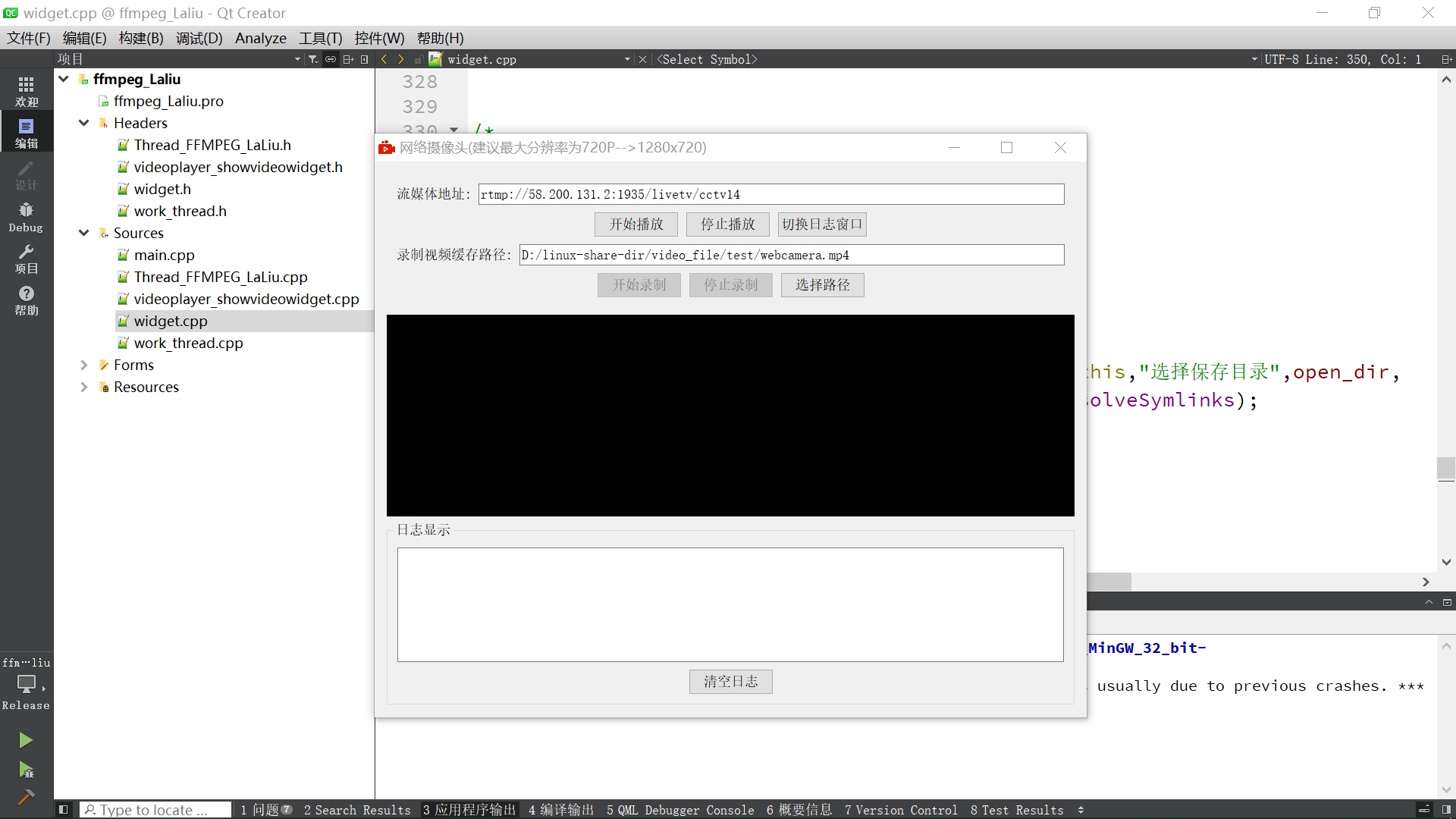Toggle the right sidebar visibility button

point(1446,810)
